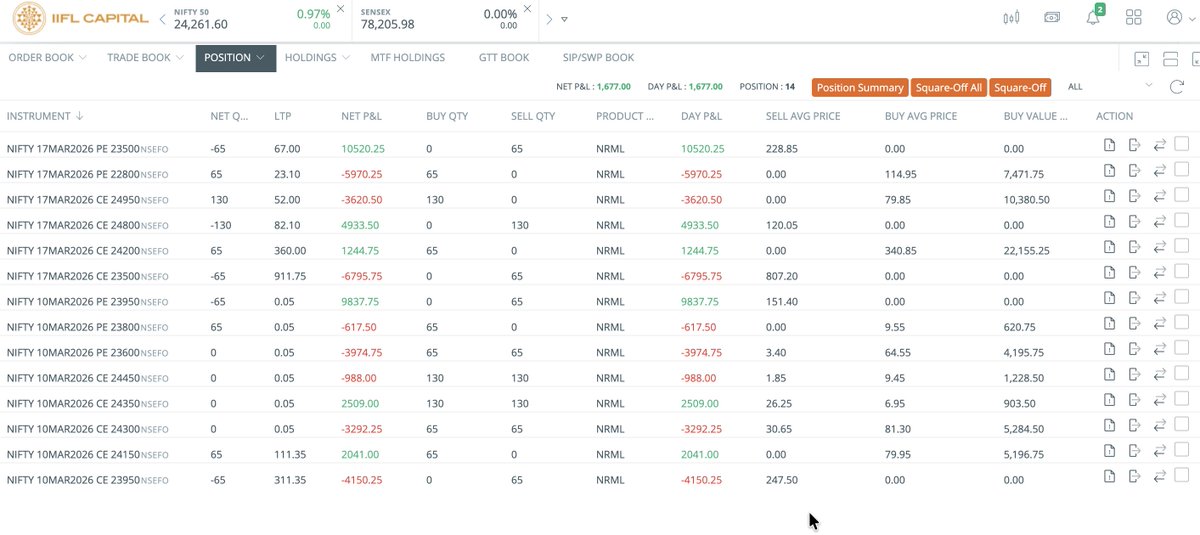This screenshot has width=1200, height=535.
Task: Tick checkbox for NIFTY 10MAR2026 PE 23950
Action: pos(1182,296)
